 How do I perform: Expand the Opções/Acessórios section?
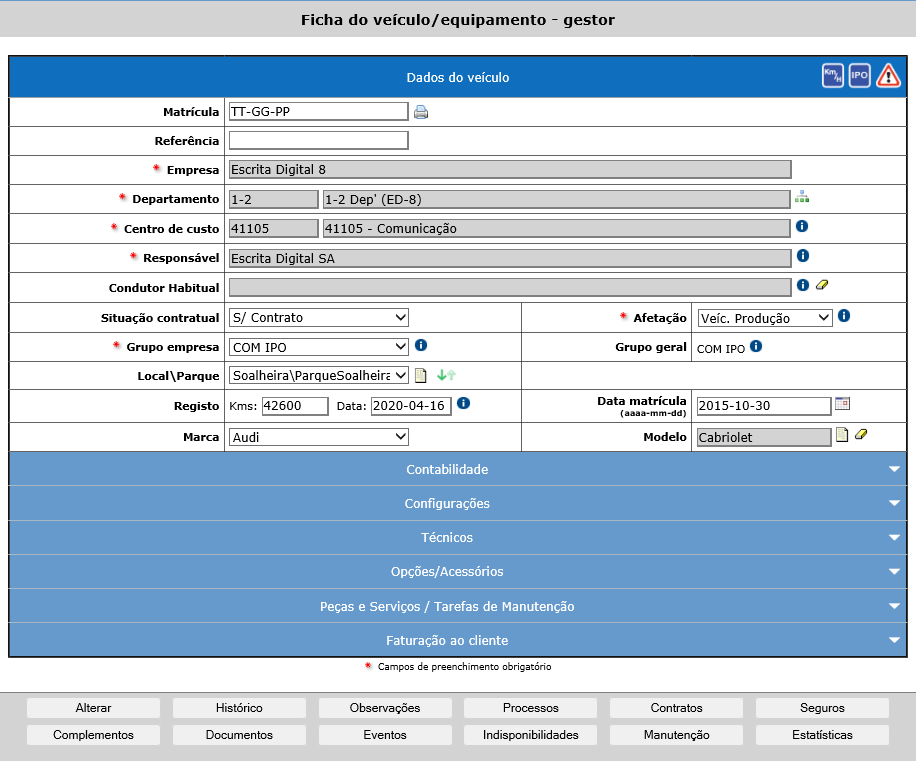458,571
